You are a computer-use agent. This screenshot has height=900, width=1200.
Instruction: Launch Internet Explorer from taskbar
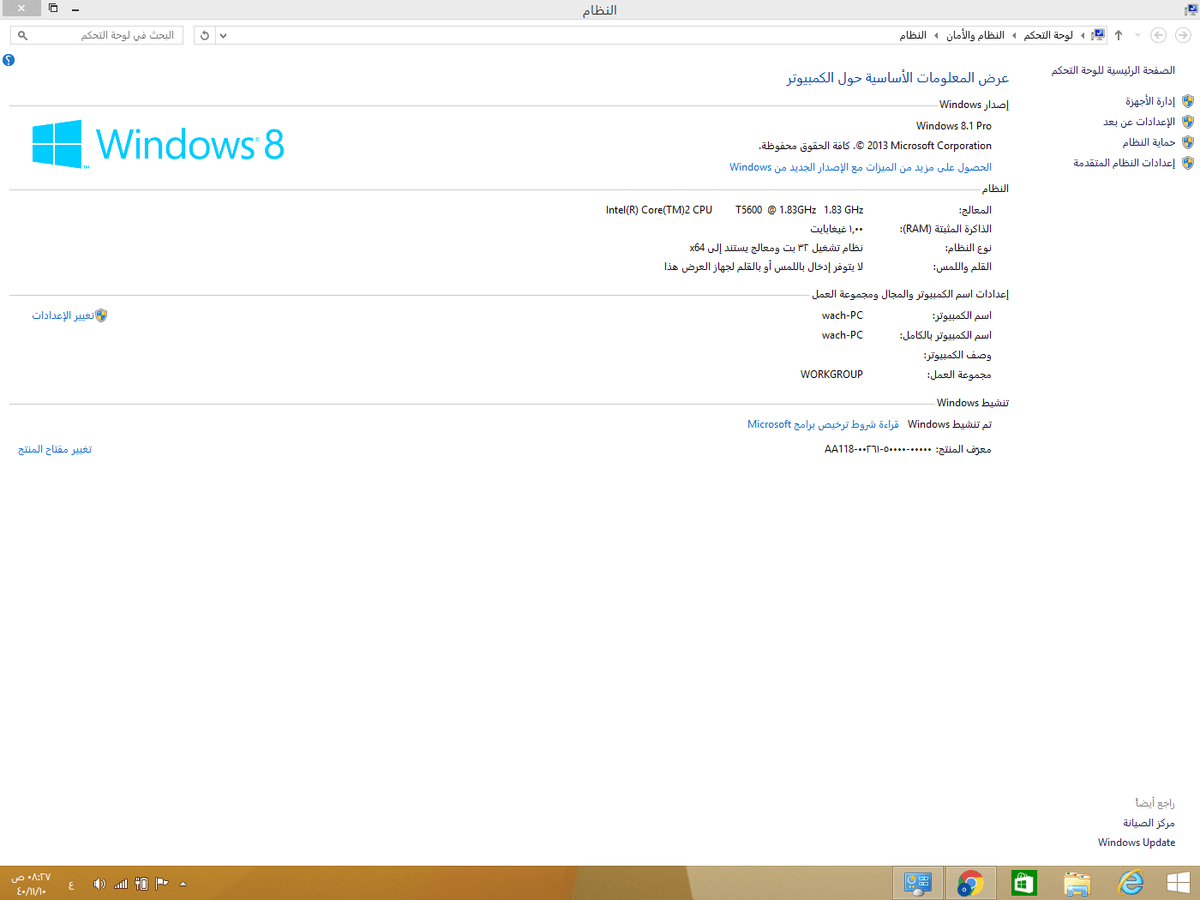coord(1130,883)
